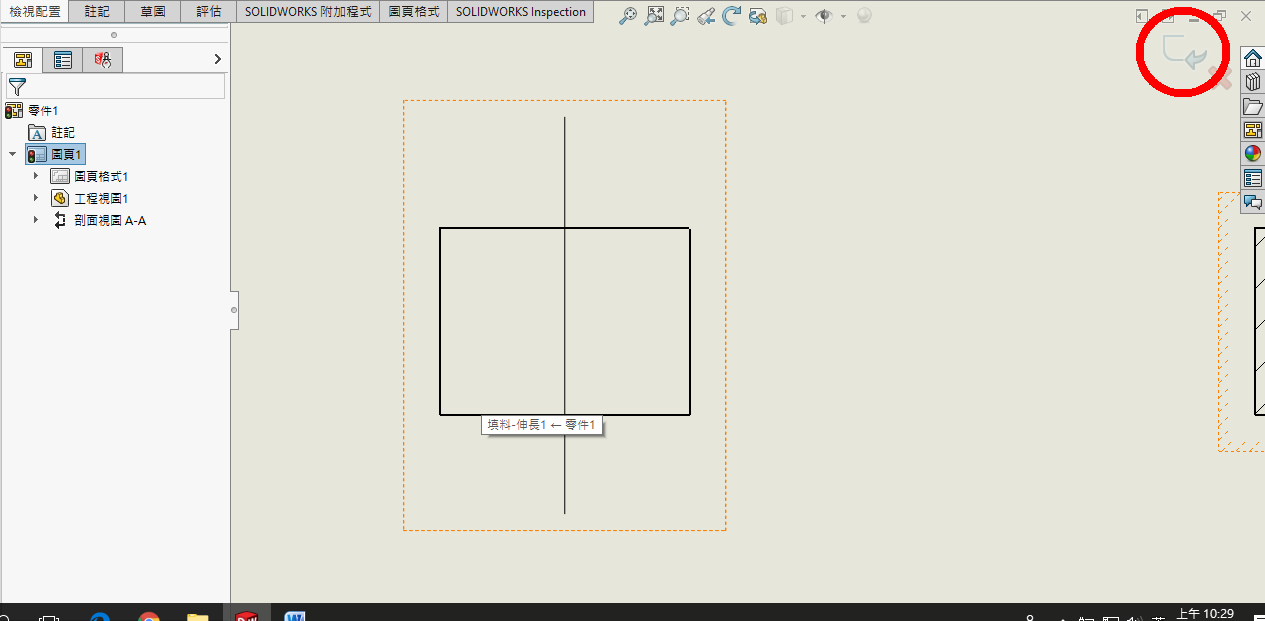Toggle Hide/Show Items eye icon
Screen dimensions: 1265x621
point(824,16)
